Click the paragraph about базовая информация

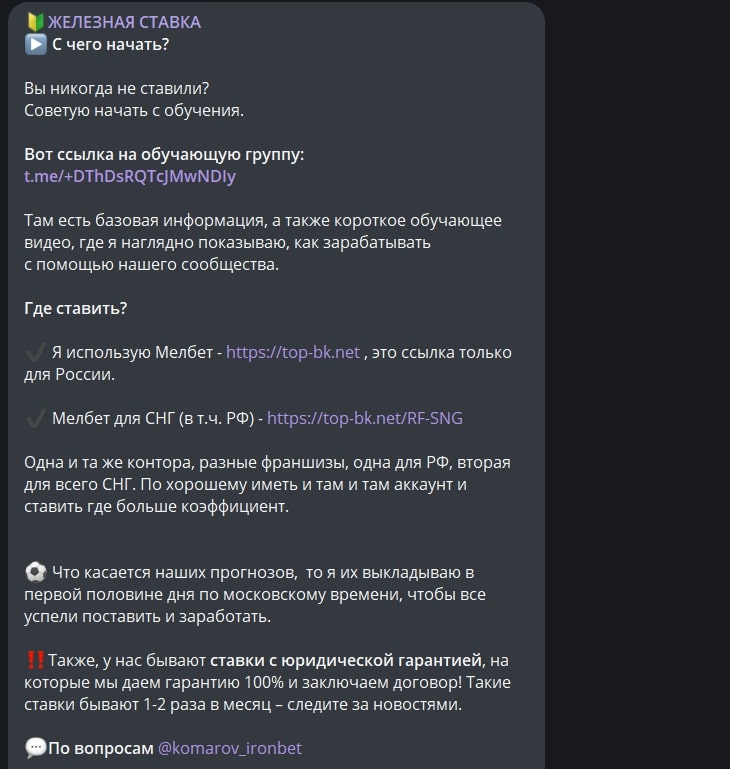pos(263,243)
